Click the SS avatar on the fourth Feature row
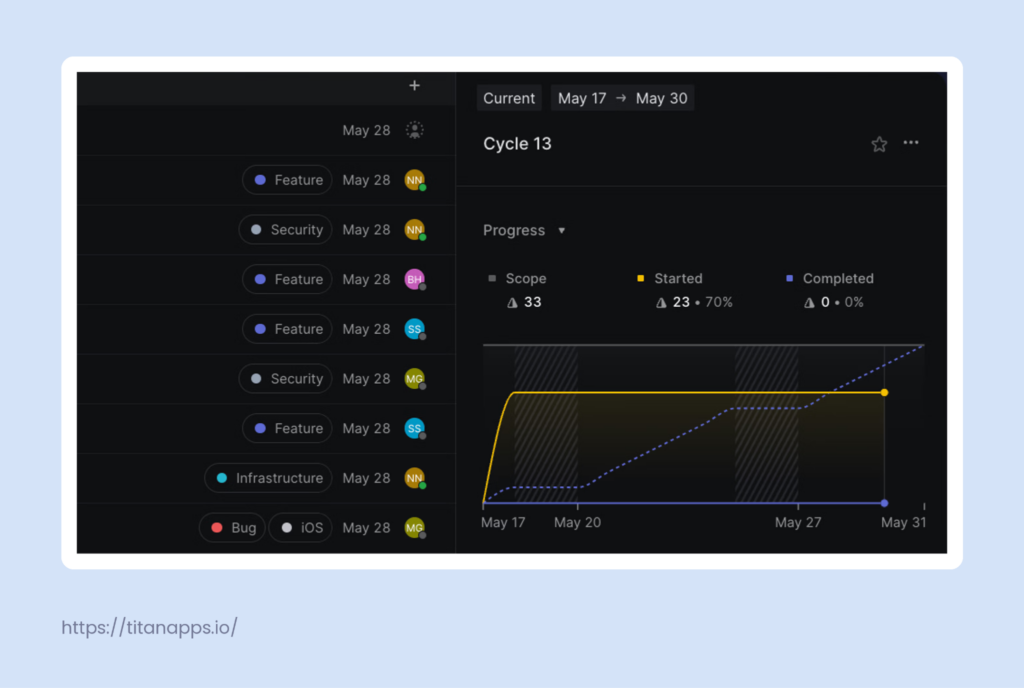The height and width of the screenshot is (688, 1024). (415, 428)
